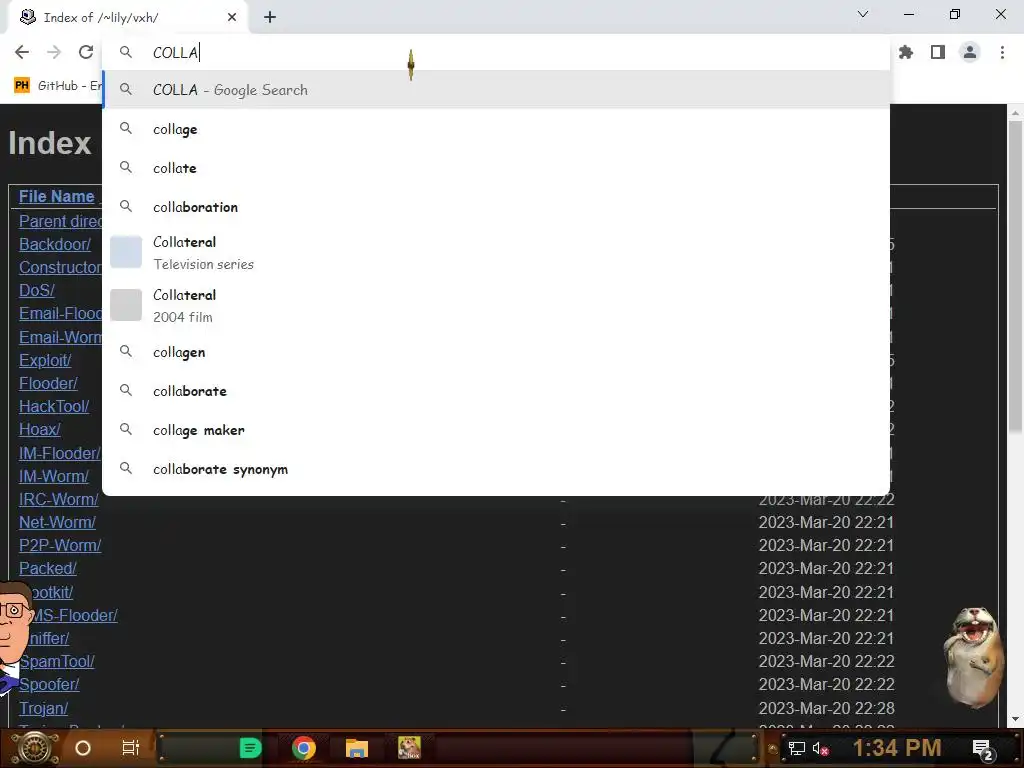Image resolution: width=1024 pixels, height=768 pixels.
Task: Select the collaborate suggestion
Action: 496,391
